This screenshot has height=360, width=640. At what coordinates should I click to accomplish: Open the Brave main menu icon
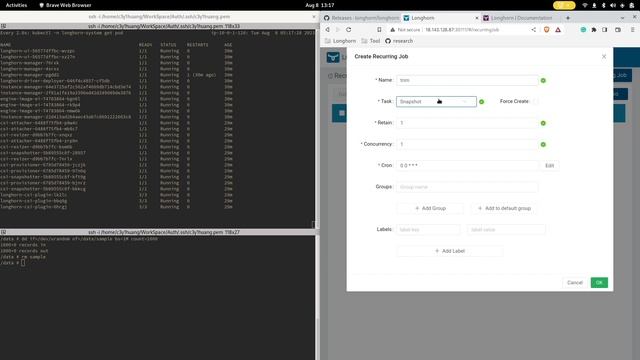click(x=633, y=30)
